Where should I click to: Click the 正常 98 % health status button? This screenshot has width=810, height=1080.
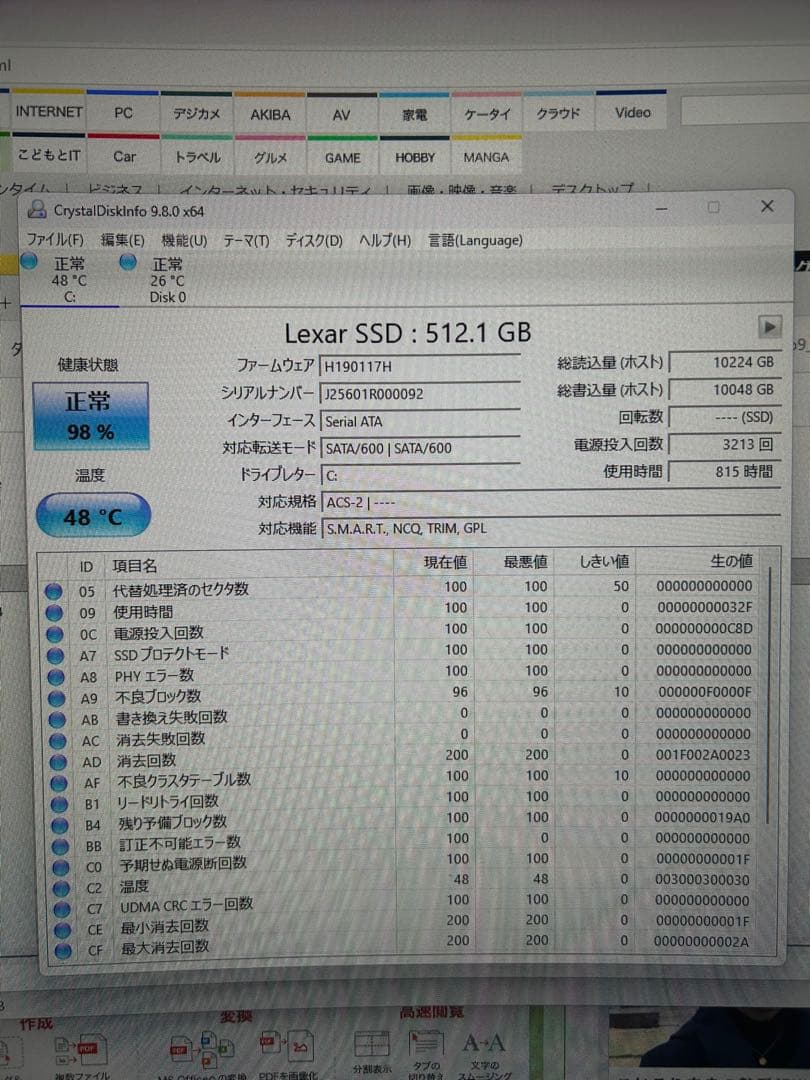pos(90,416)
